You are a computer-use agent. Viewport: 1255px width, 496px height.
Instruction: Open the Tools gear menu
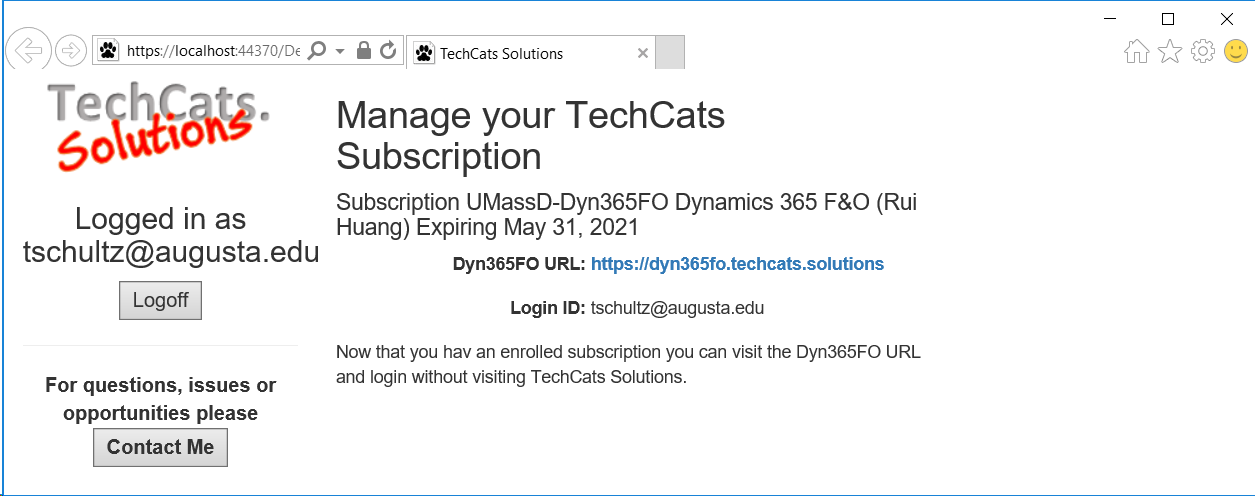[1203, 52]
